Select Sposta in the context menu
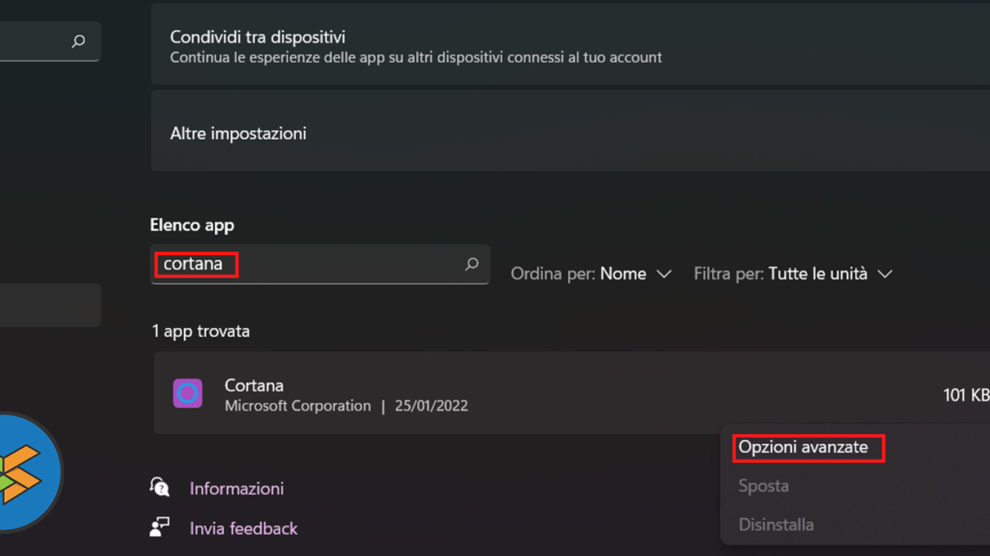Screen dimensions: 990x556 click(x=763, y=486)
